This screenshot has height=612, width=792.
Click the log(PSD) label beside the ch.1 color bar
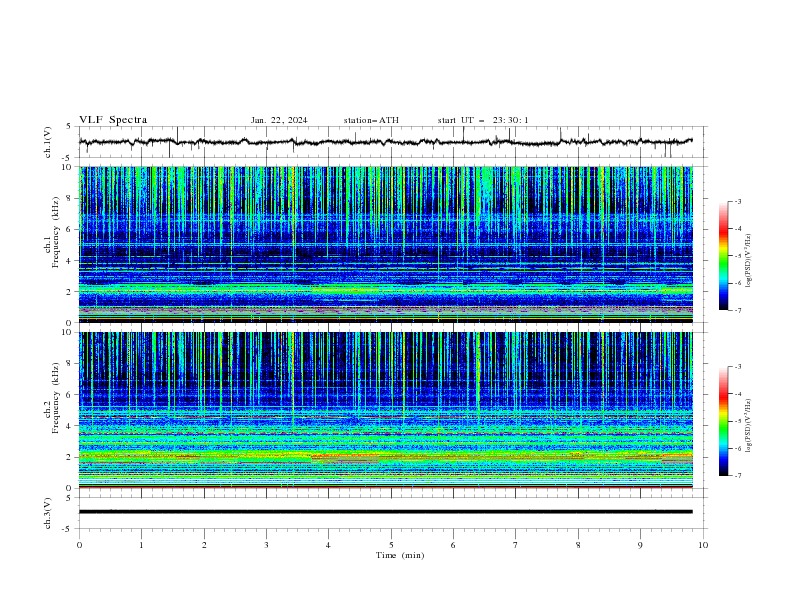point(749,261)
